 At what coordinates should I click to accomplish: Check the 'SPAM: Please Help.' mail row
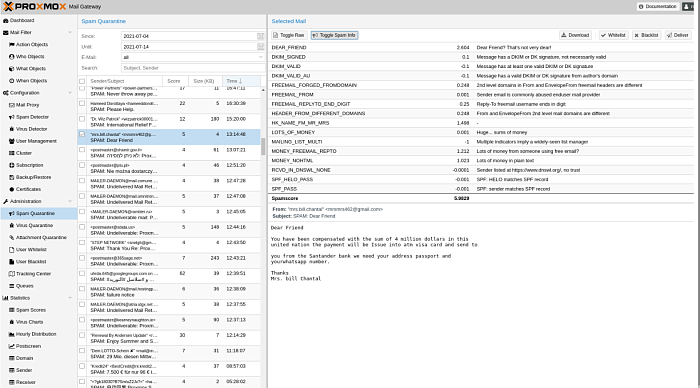(82, 104)
